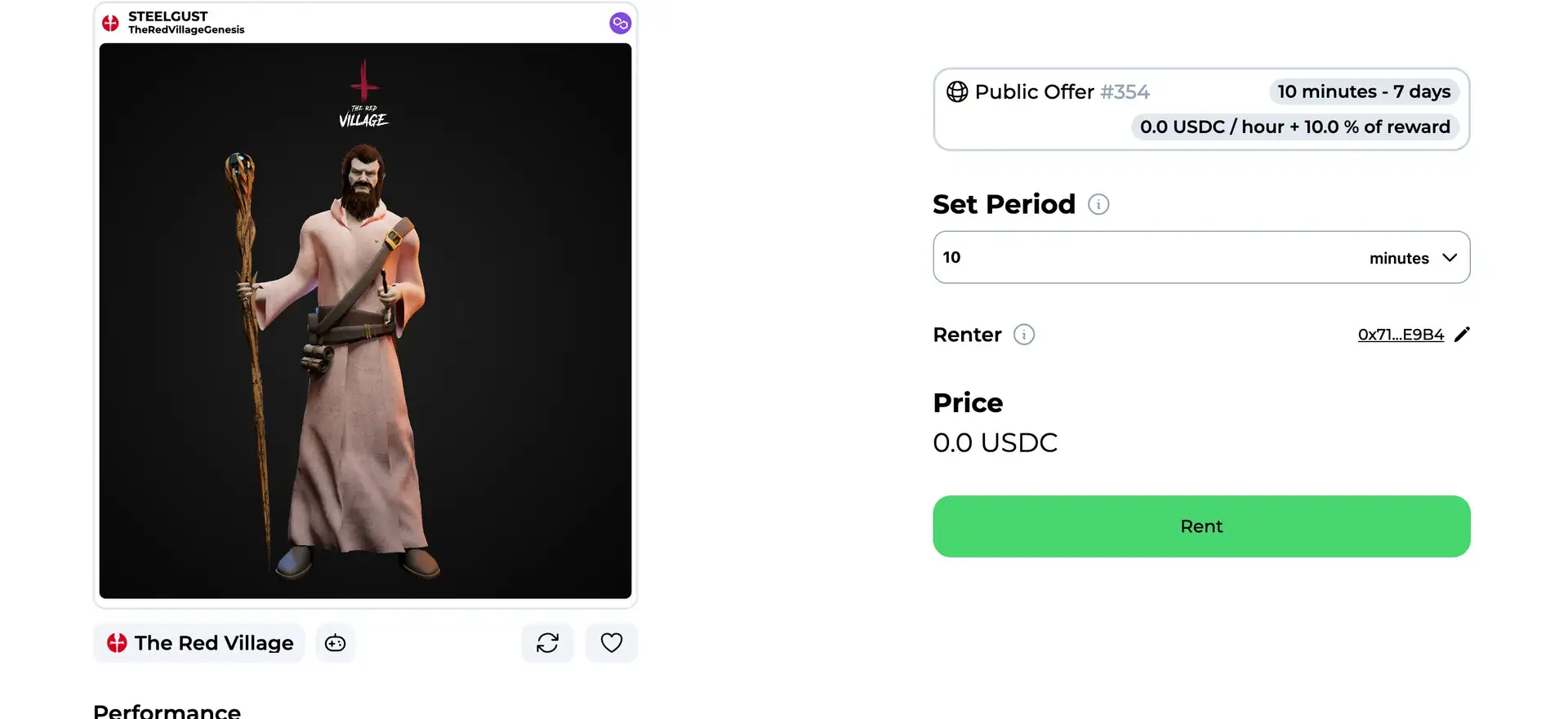Edit renter address with pencil icon

tap(1462, 335)
